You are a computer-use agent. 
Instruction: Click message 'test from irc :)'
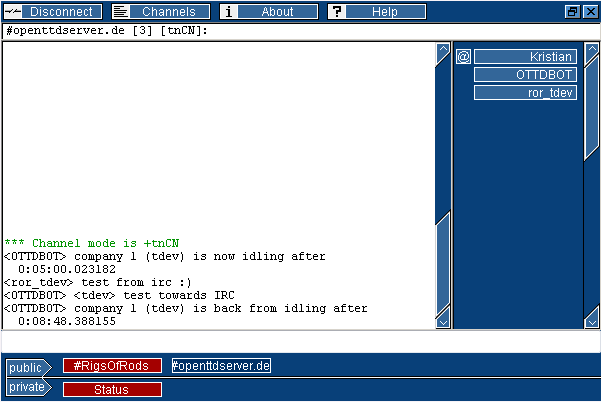136,282
